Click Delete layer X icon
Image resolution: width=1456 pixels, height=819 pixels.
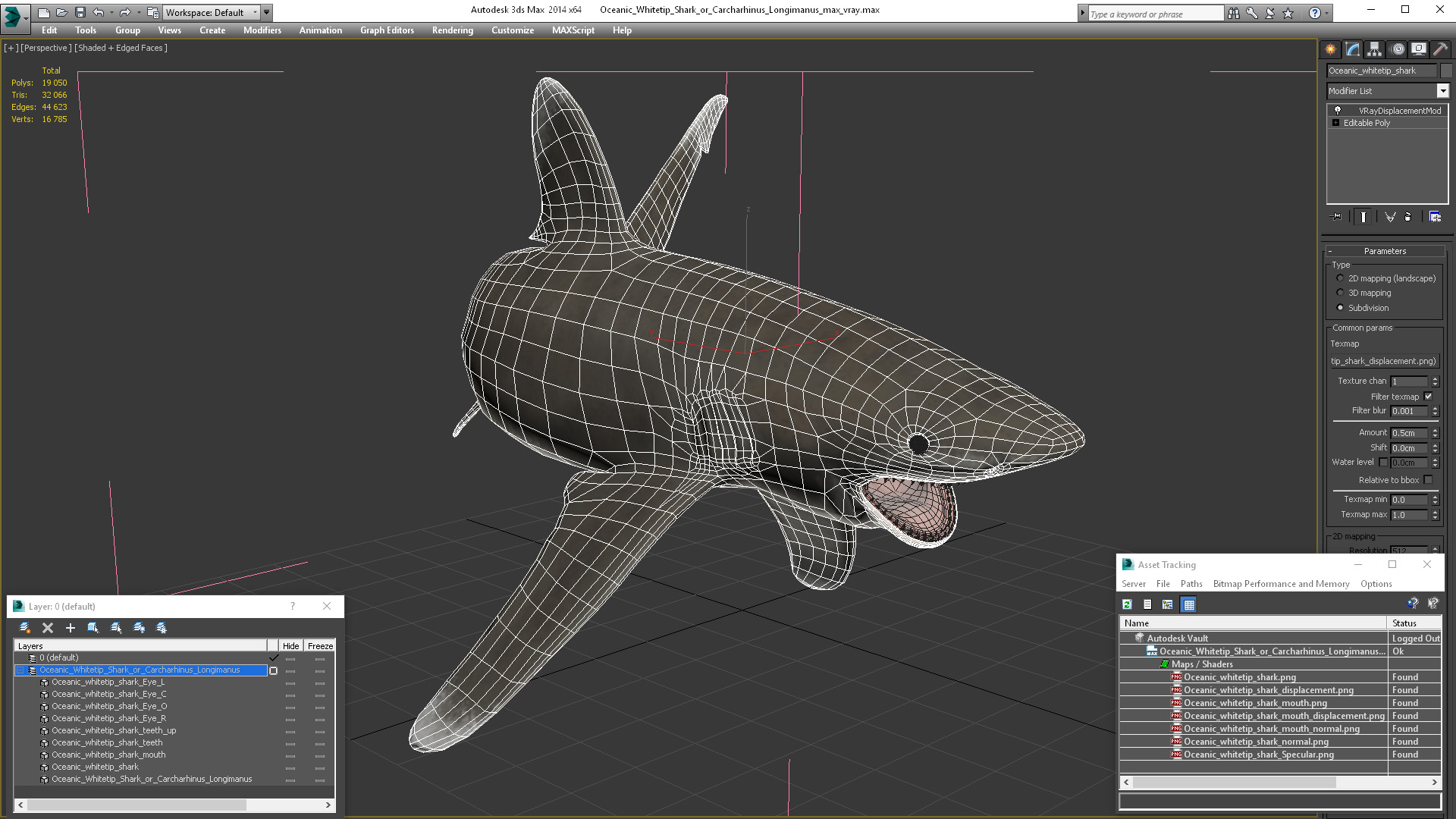48,628
